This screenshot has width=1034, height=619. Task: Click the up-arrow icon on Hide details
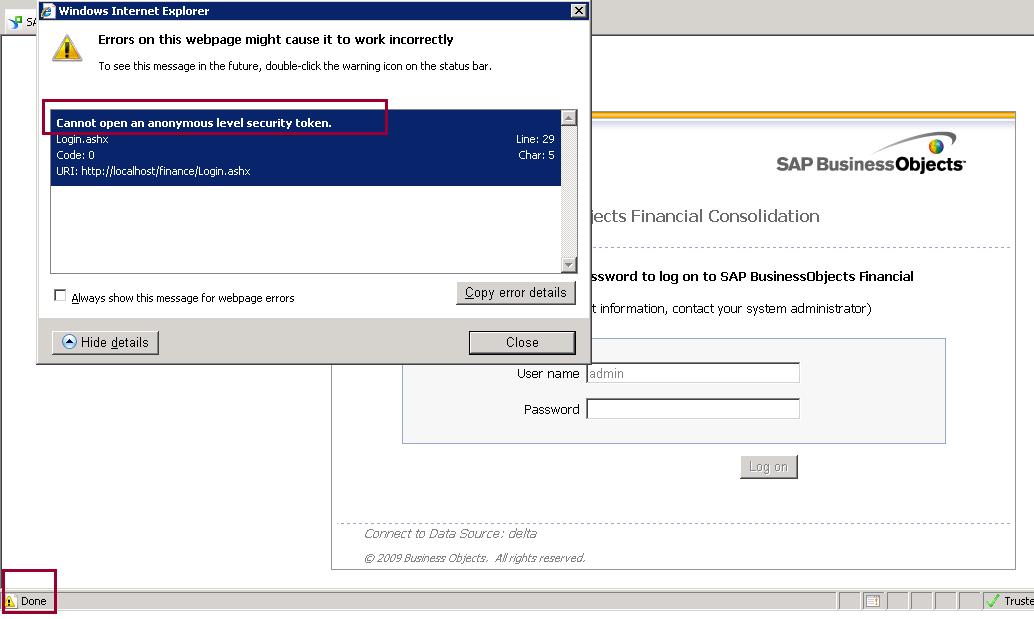point(69,341)
